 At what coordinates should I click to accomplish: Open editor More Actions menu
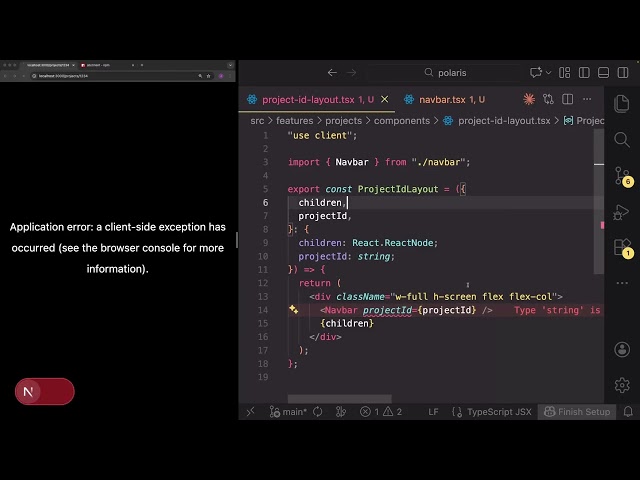pos(587,99)
